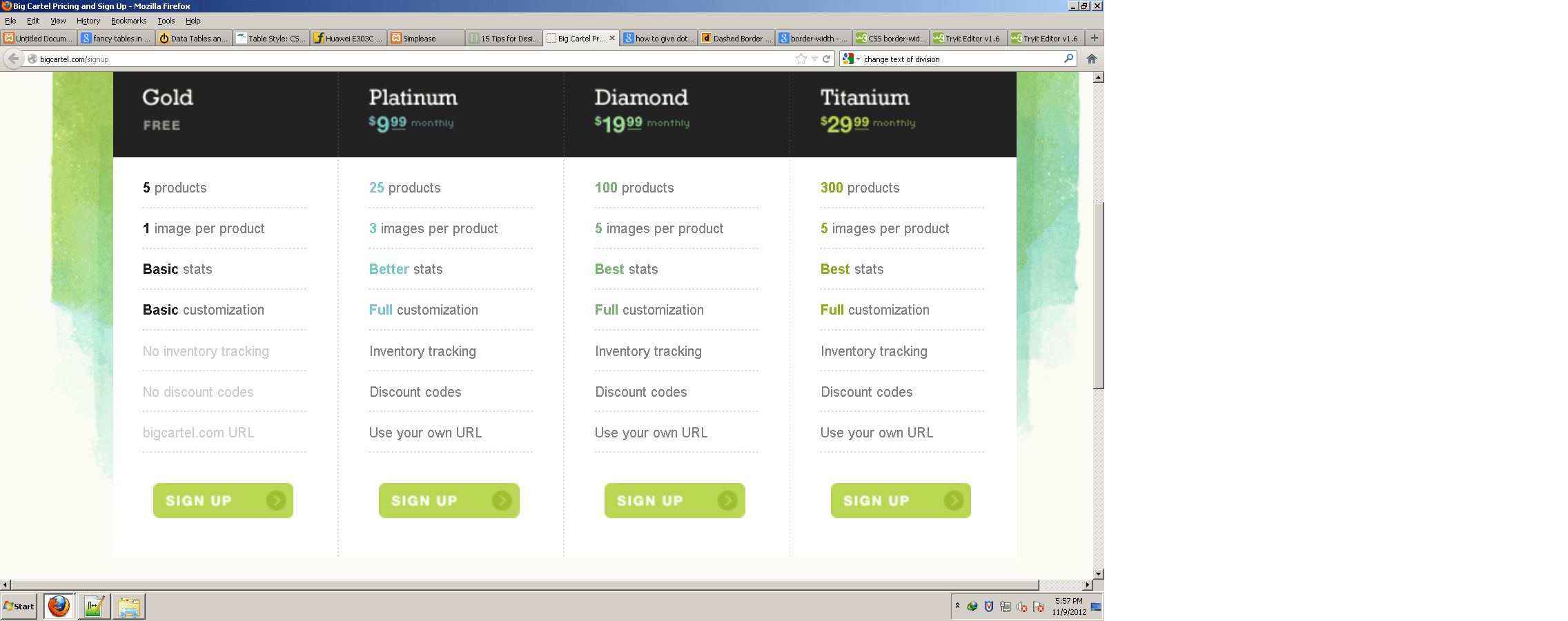Open Firefox from the taskbar
The image size is (1568, 621).
pyautogui.click(x=58, y=607)
